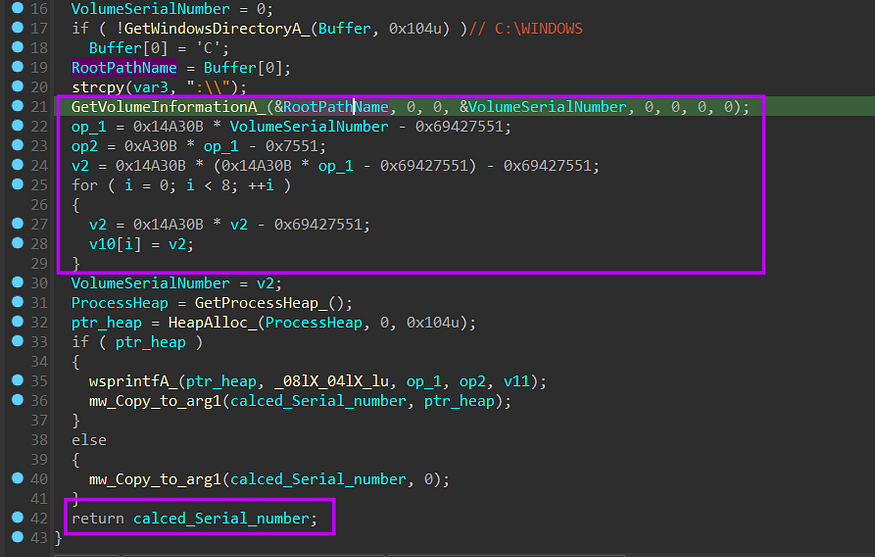Click calced_Serial_number in return statement
This screenshot has height=557, width=875.
click(222, 518)
